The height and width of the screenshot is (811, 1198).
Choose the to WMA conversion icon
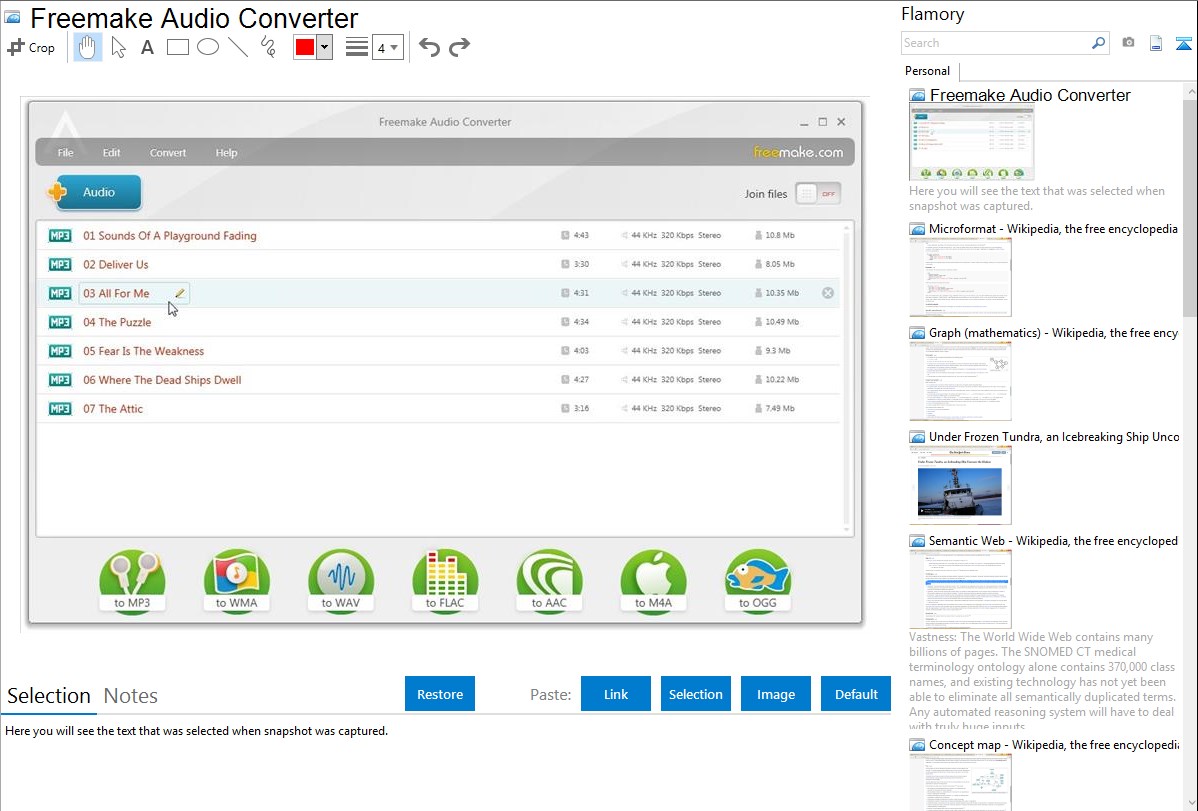pos(237,581)
